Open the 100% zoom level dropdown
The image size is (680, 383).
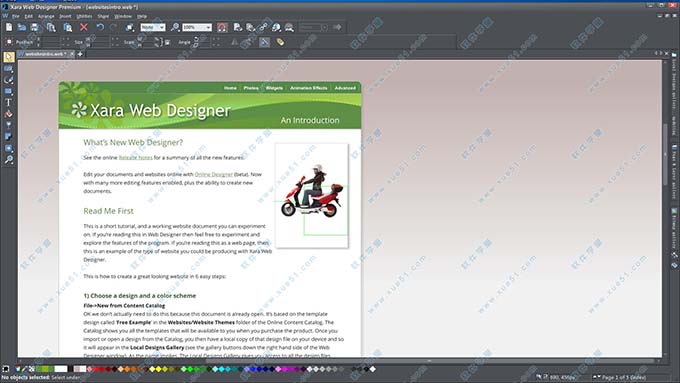pos(197,27)
